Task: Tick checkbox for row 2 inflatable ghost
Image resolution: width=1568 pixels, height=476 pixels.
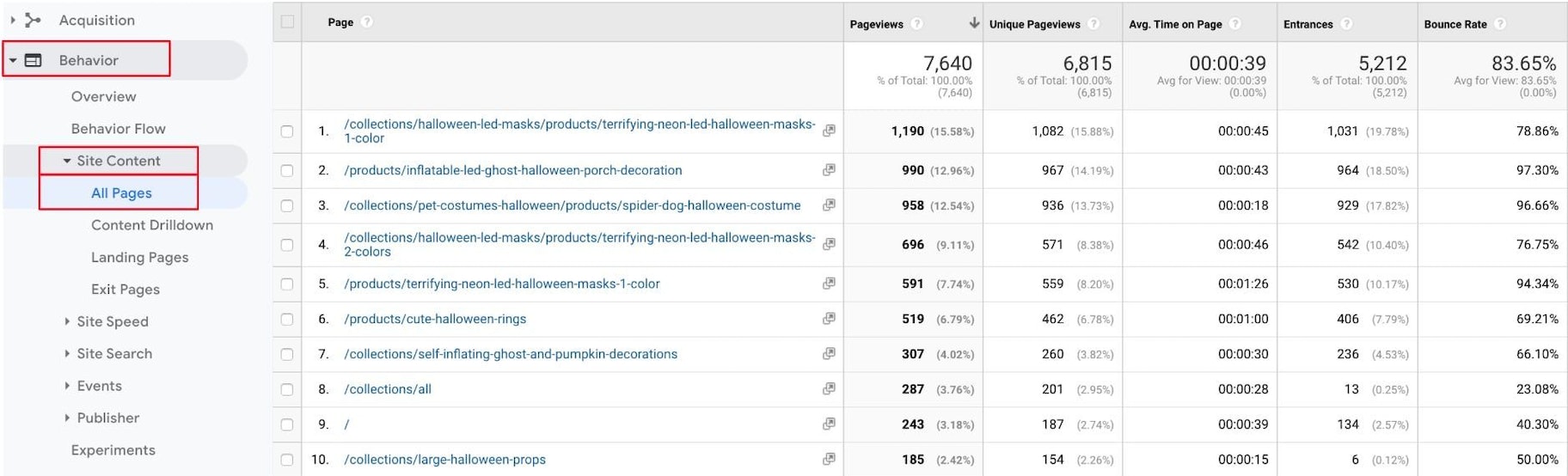Action: (x=287, y=171)
